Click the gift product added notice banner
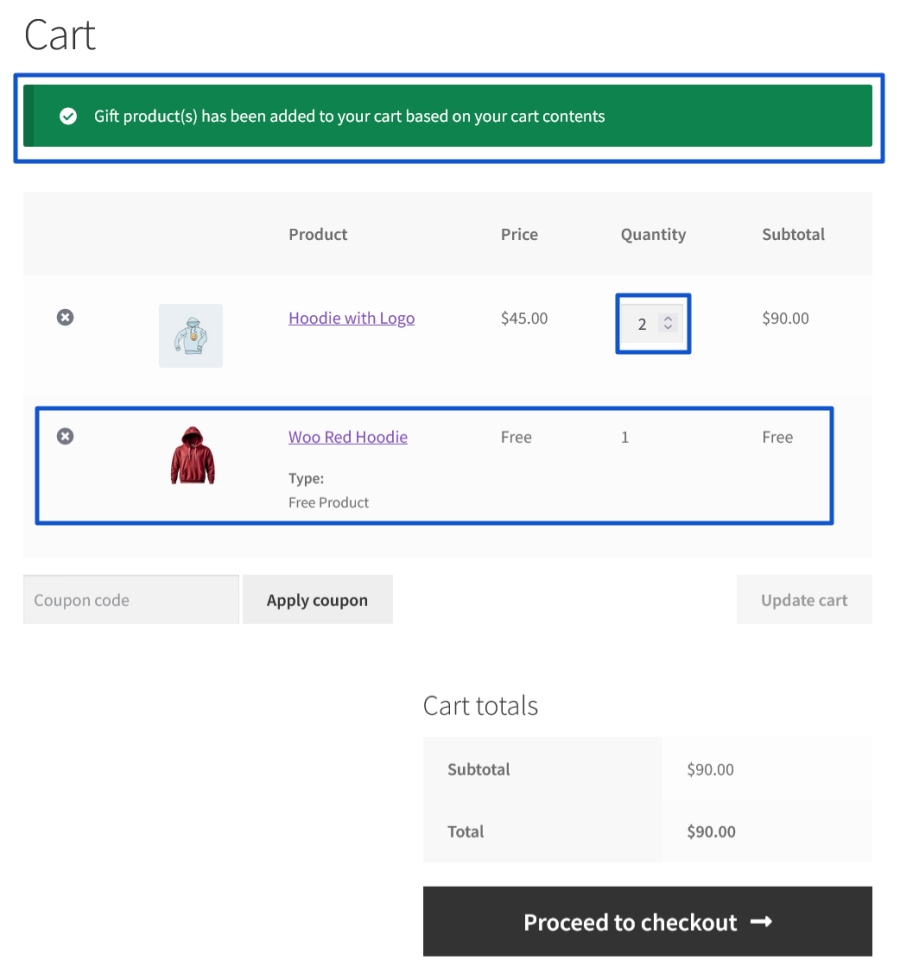The width and height of the screenshot is (900, 979). coord(448,116)
